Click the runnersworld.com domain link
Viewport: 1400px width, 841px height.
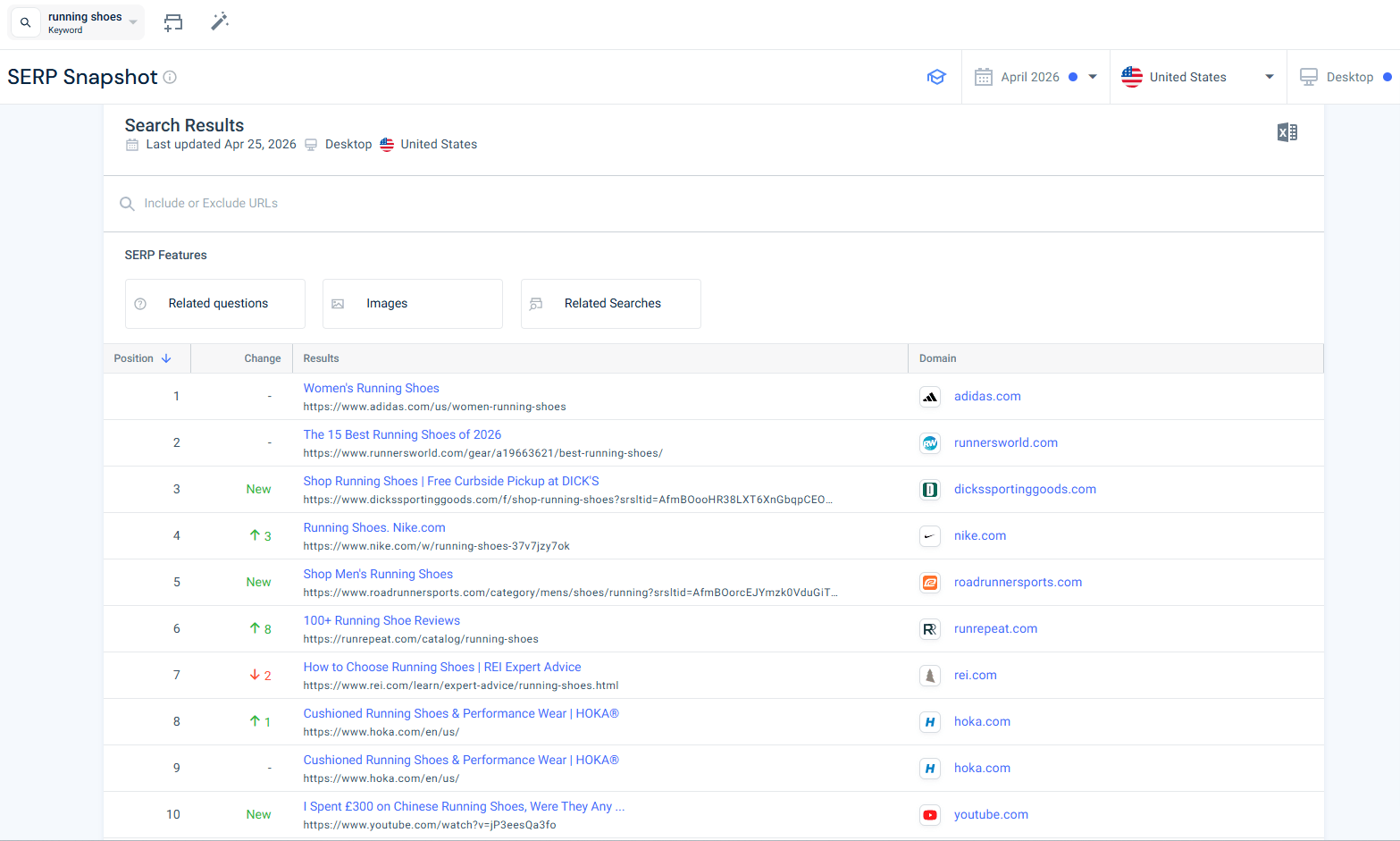click(x=1006, y=442)
